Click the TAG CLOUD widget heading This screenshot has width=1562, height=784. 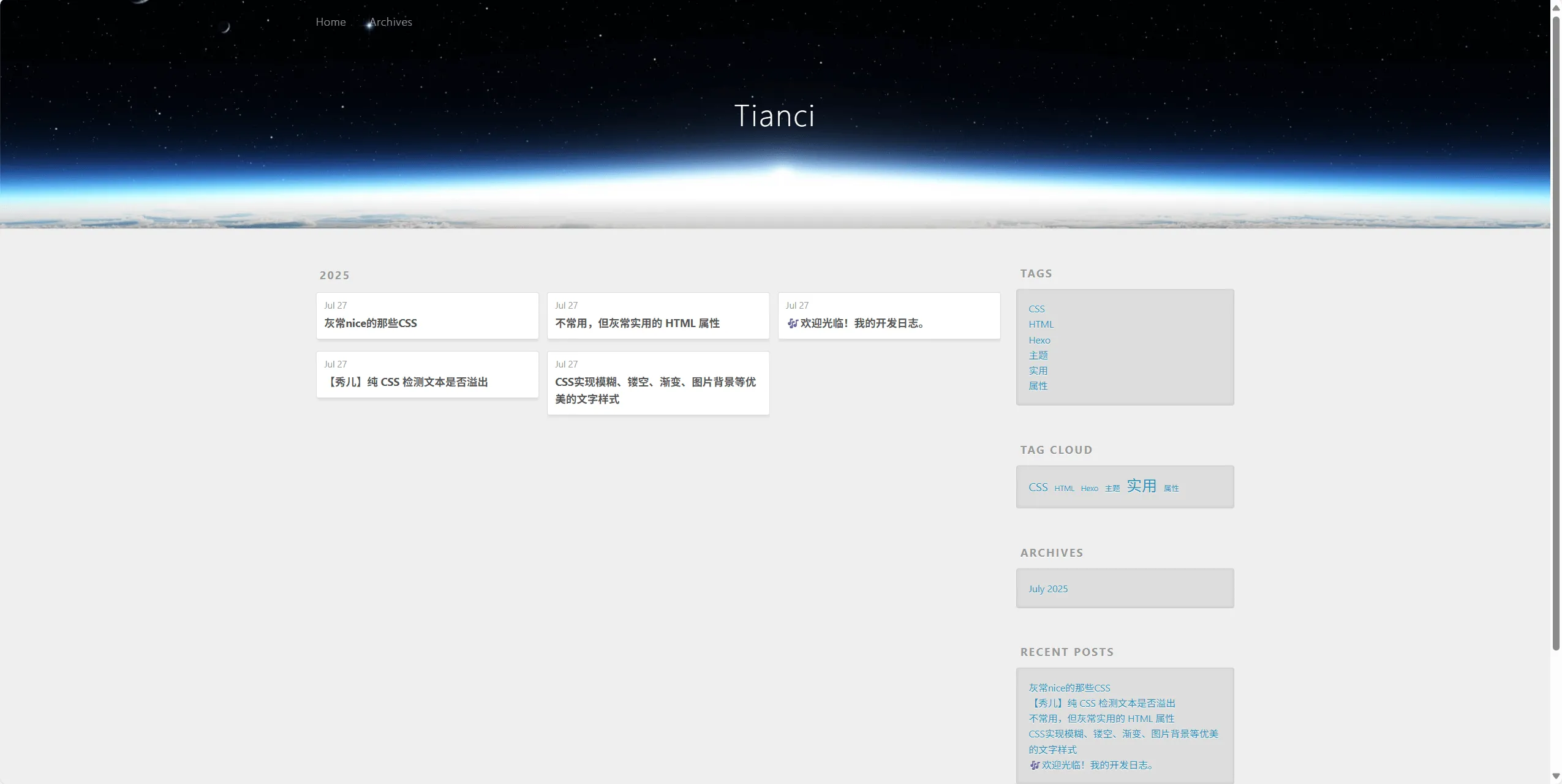pyautogui.click(x=1056, y=450)
